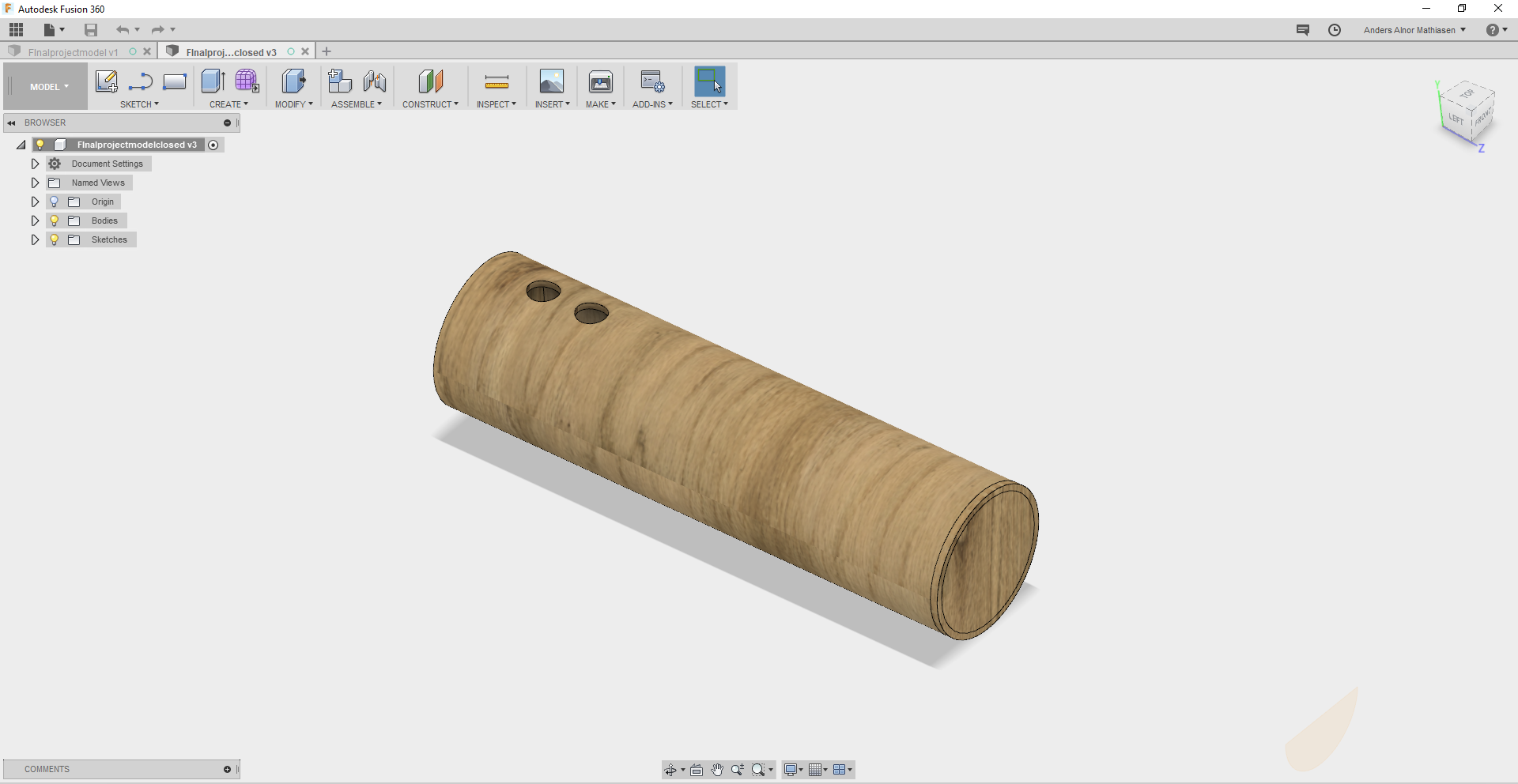
Task: Toggle the activate radio button on root component
Action: tap(213, 145)
